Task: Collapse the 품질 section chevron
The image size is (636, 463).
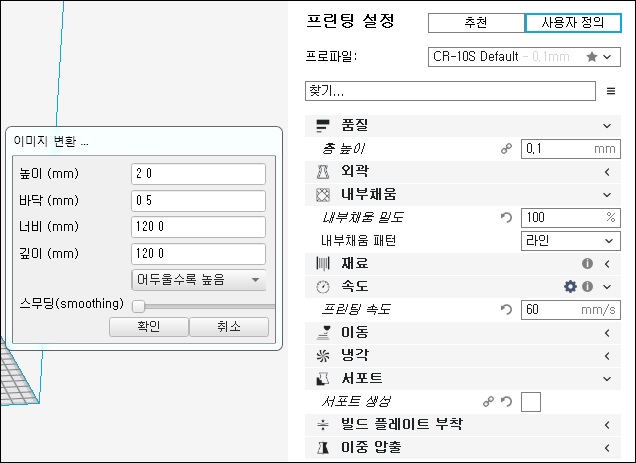Action: [607, 126]
